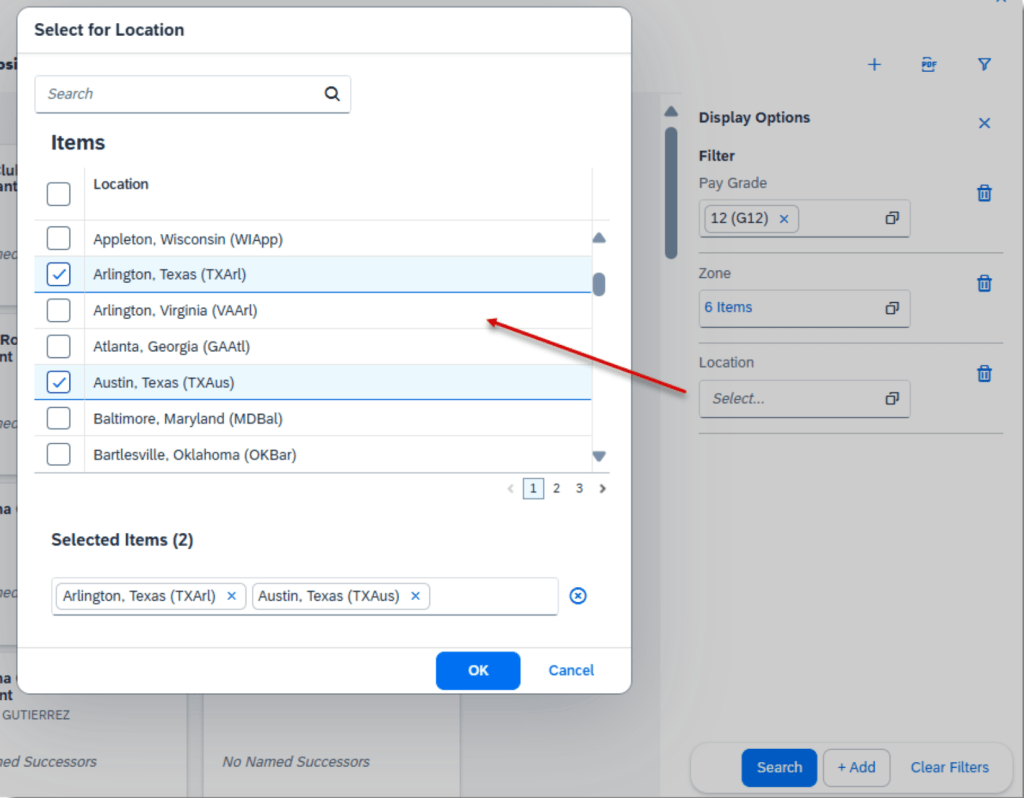Confirm selection with OK button

pyautogui.click(x=478, y=671)
